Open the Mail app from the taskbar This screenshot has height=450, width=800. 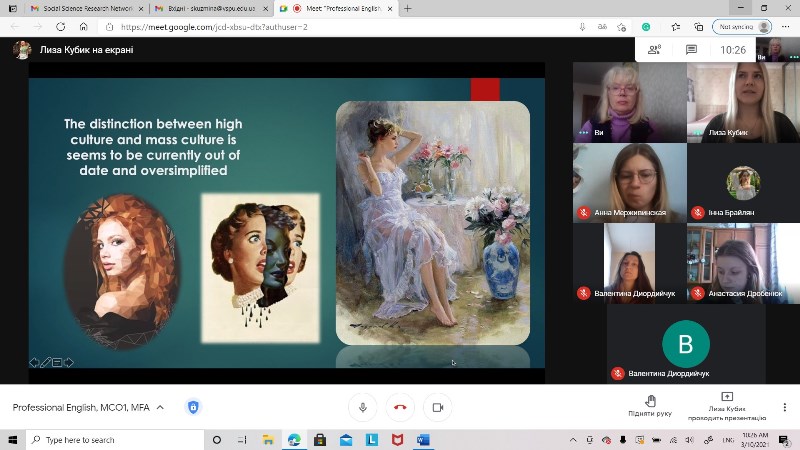coord(346,439)
